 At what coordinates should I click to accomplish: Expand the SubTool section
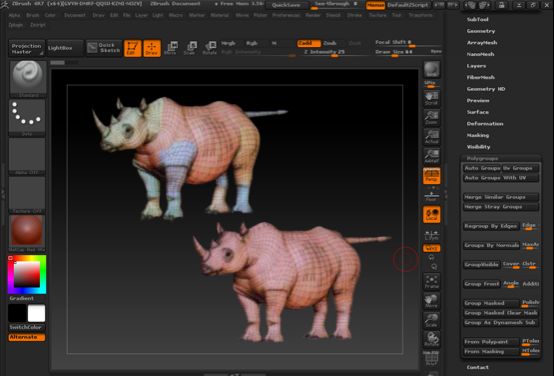click(x=477, y=19)
